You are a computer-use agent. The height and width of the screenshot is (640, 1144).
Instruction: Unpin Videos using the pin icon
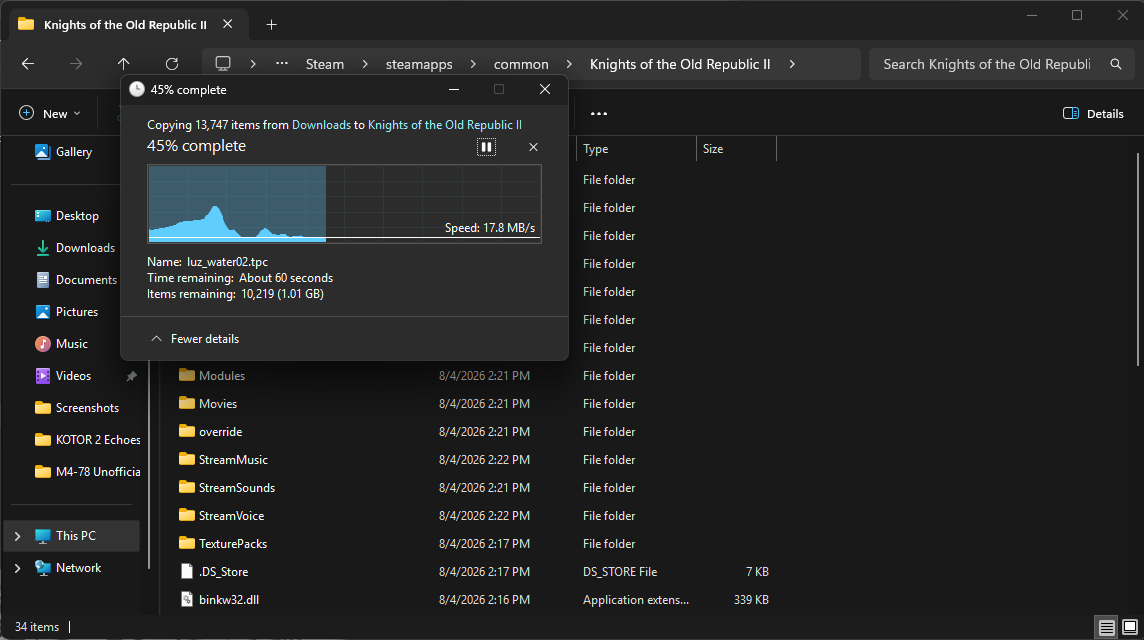point(131,376)
